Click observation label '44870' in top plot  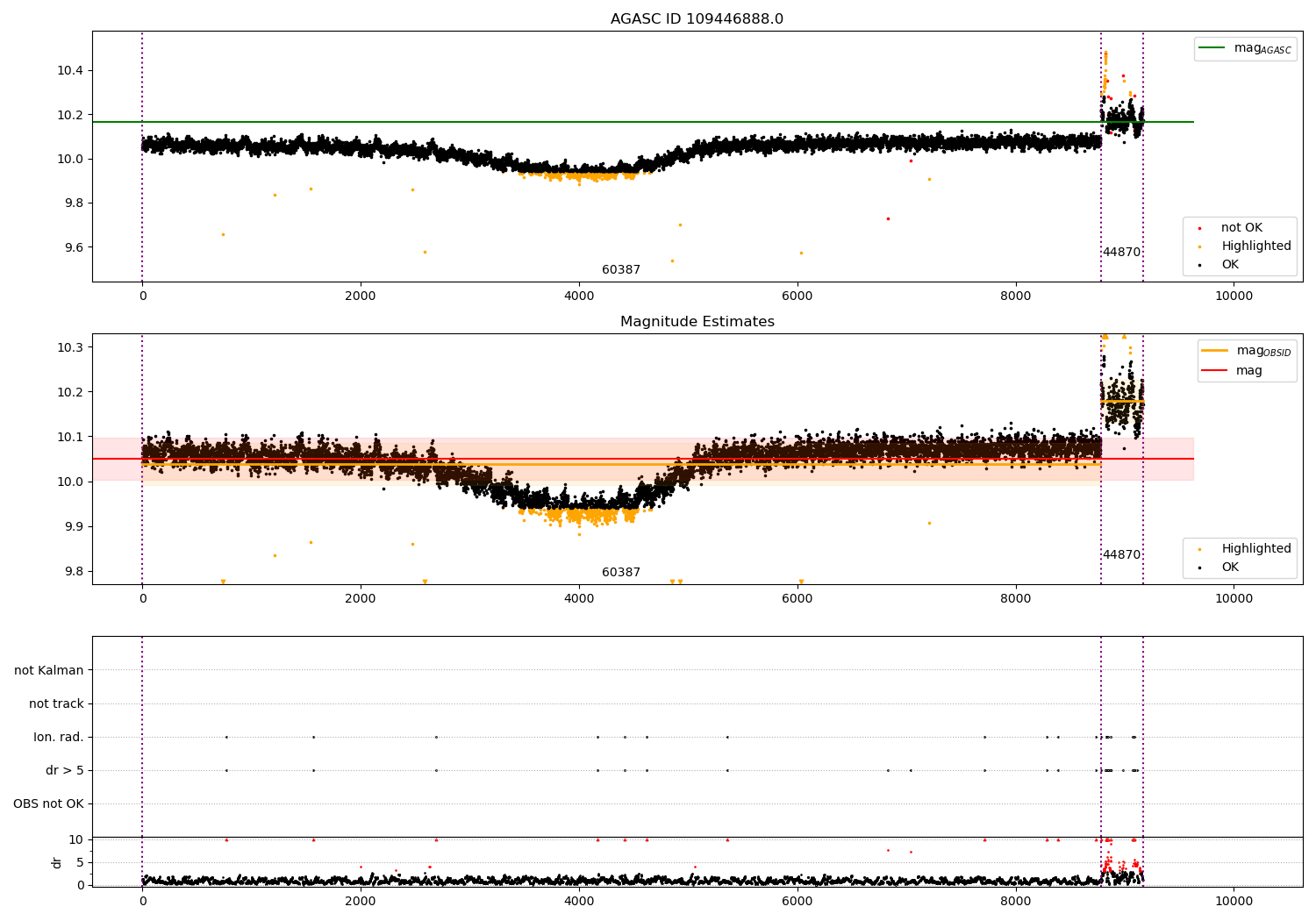click(1121, 252)
